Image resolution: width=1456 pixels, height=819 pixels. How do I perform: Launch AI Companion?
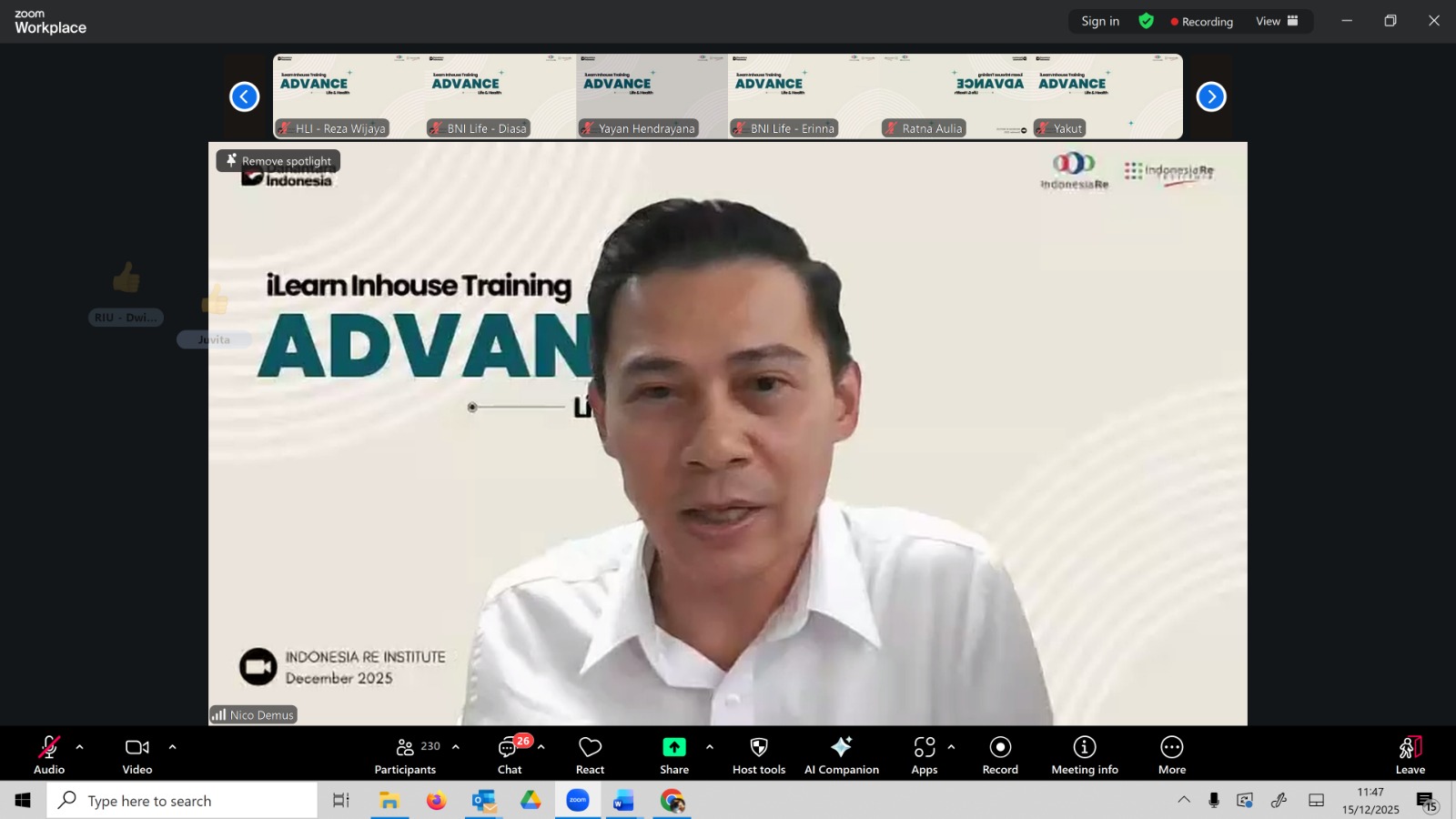841,755
